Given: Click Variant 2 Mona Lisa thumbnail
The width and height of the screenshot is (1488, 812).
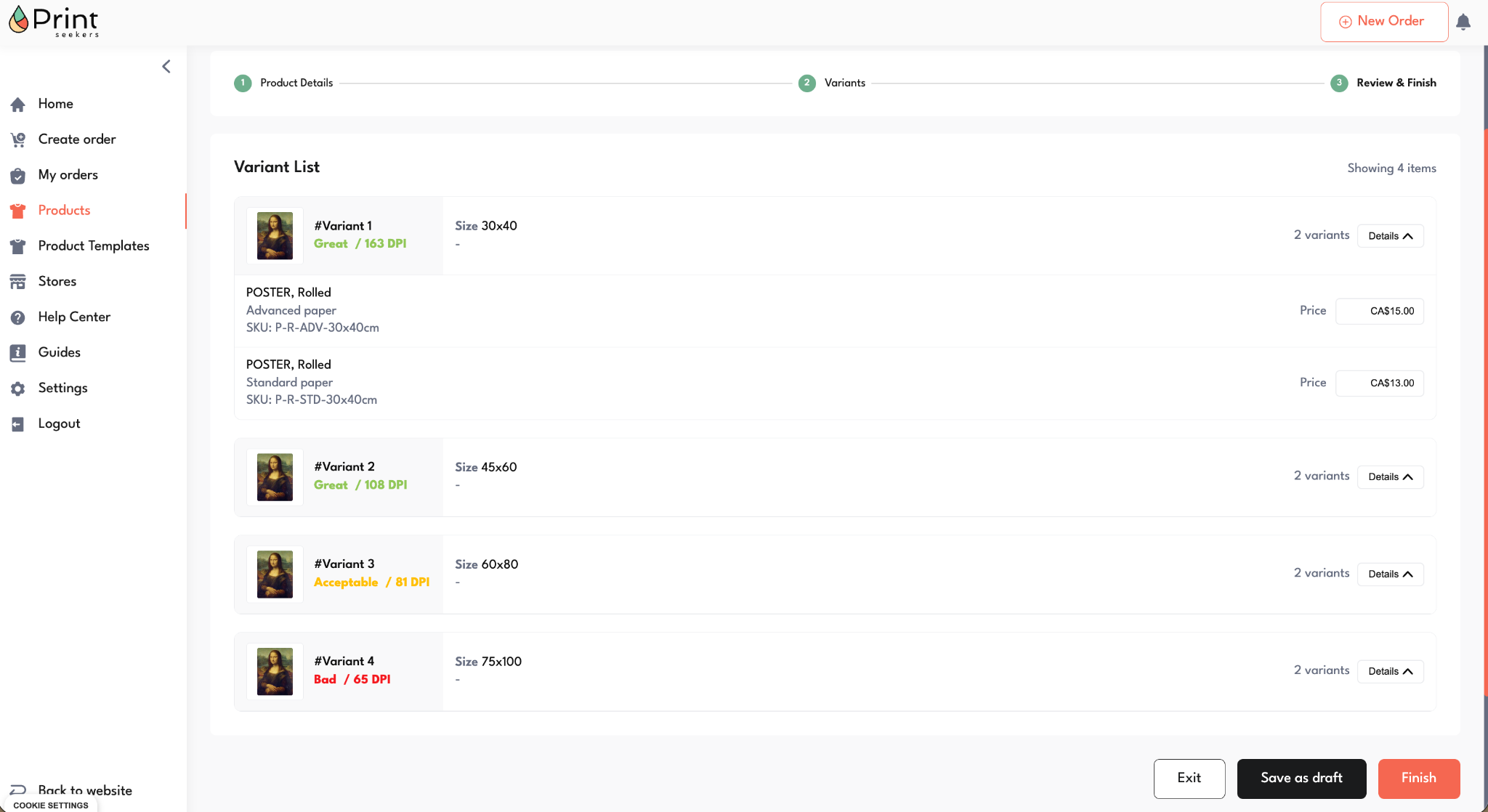Looking at the screenshot, I should [x=275, y=477].
